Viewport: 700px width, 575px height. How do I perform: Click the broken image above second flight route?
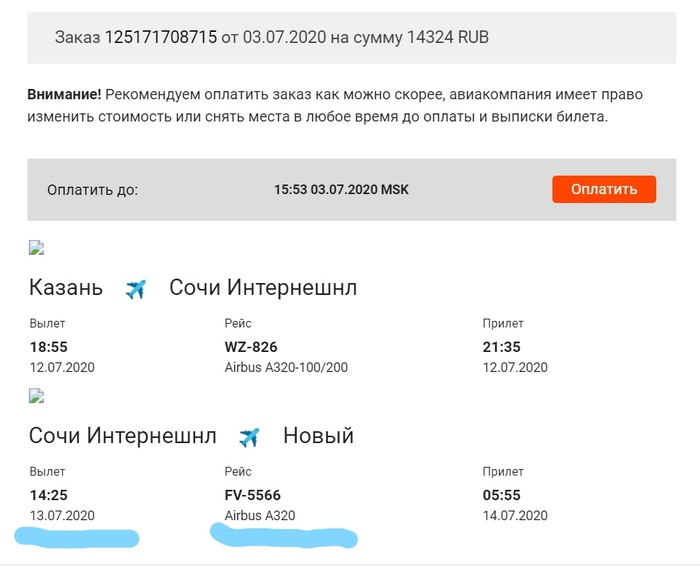[37, 395]
